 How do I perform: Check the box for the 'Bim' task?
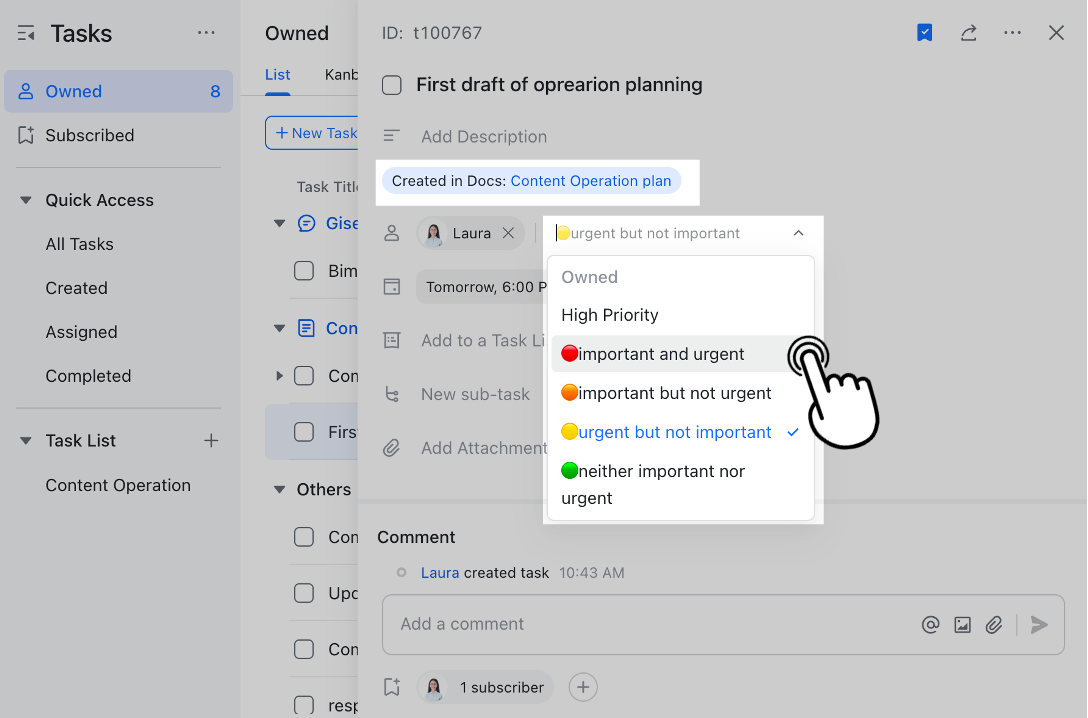point(304,271)
